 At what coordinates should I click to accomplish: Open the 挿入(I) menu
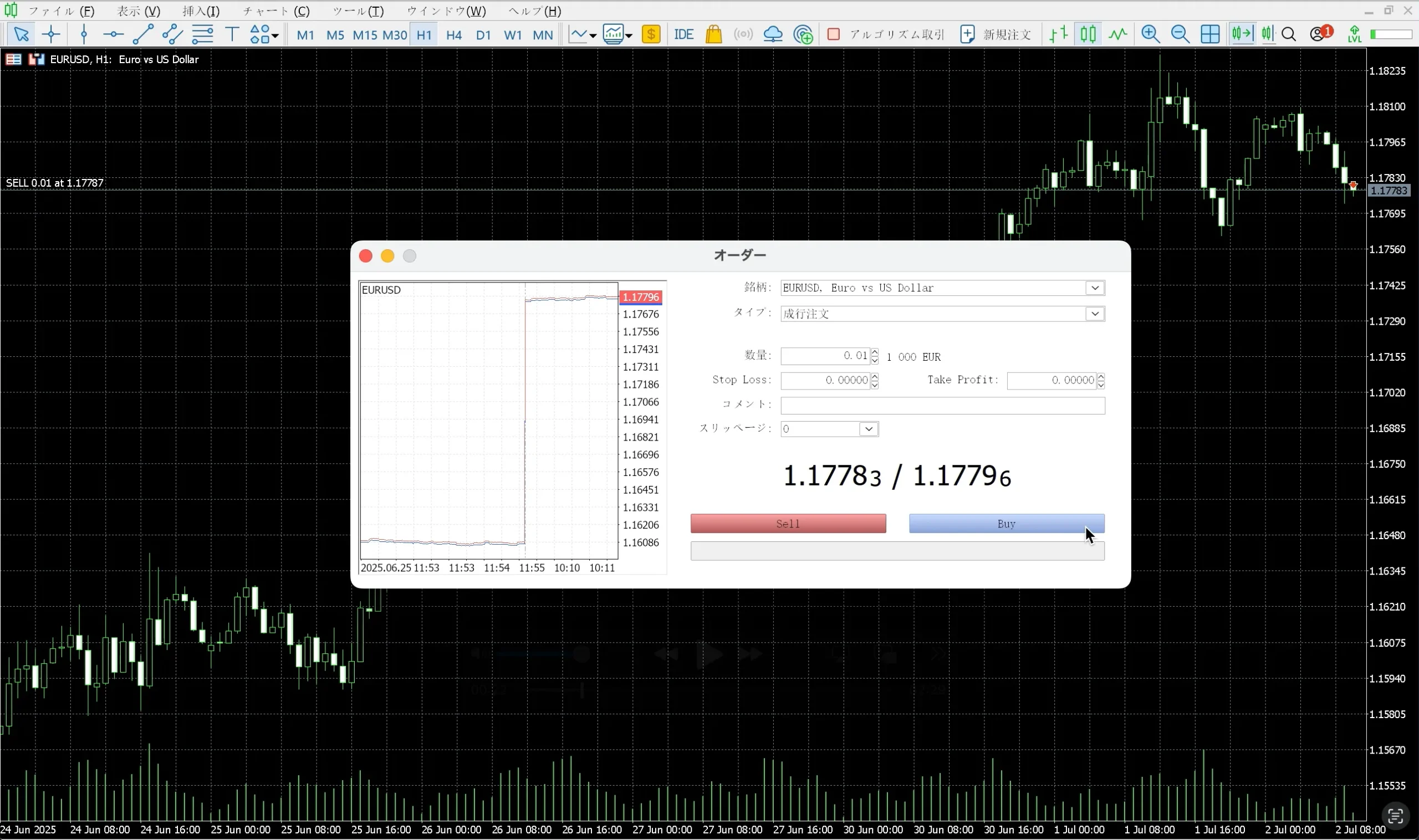pos(201,11)
